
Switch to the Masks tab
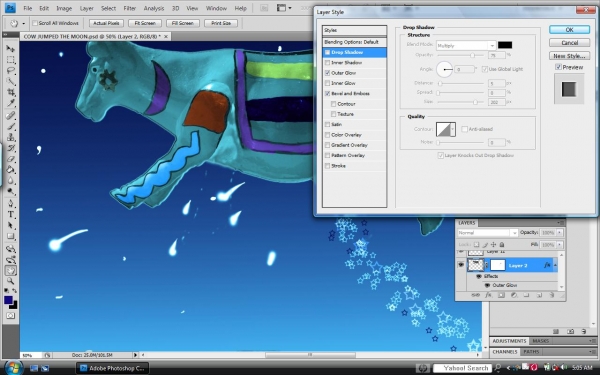pos(541,341)
